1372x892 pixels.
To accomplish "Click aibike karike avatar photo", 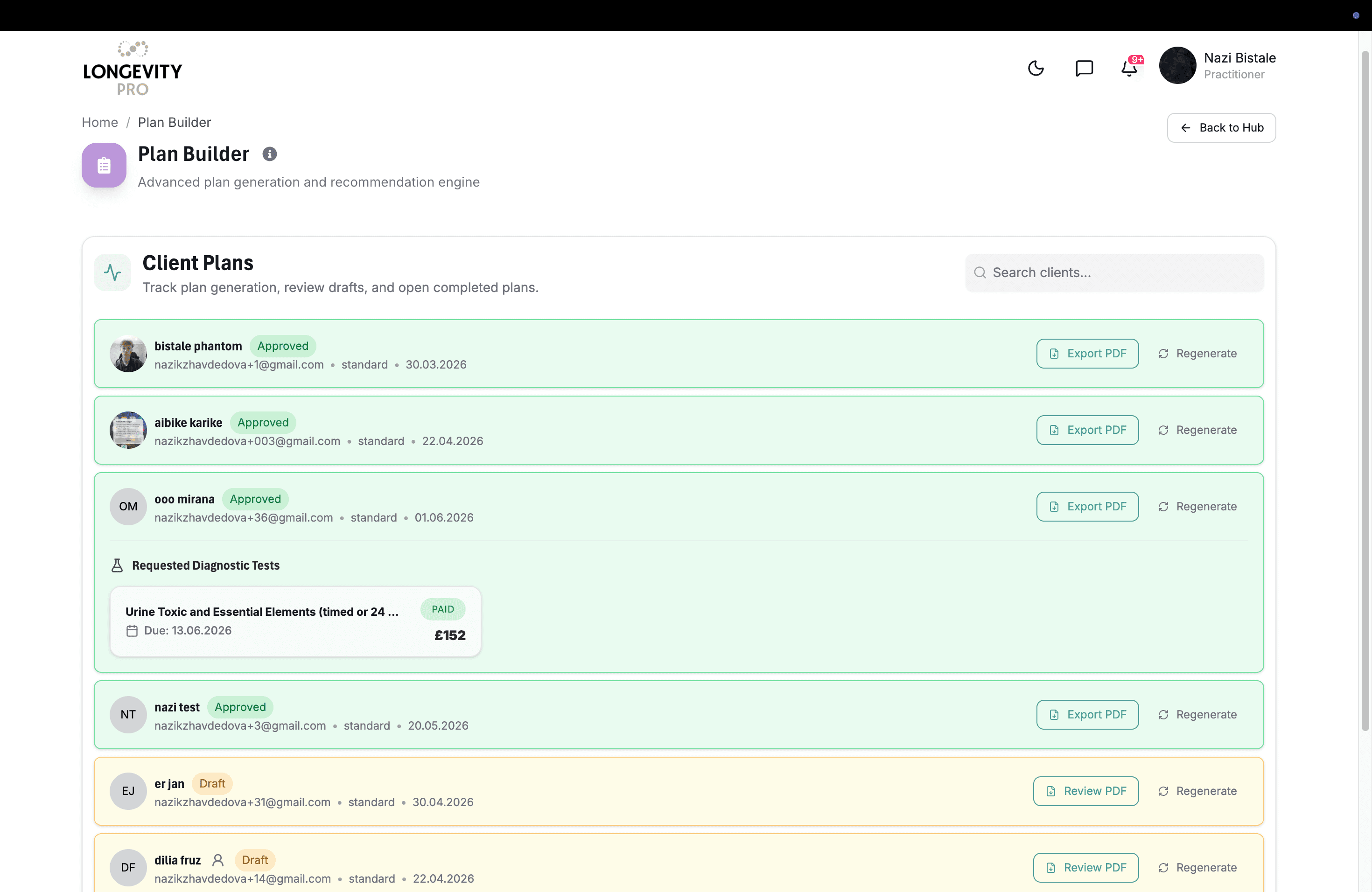I will (128, 431).
